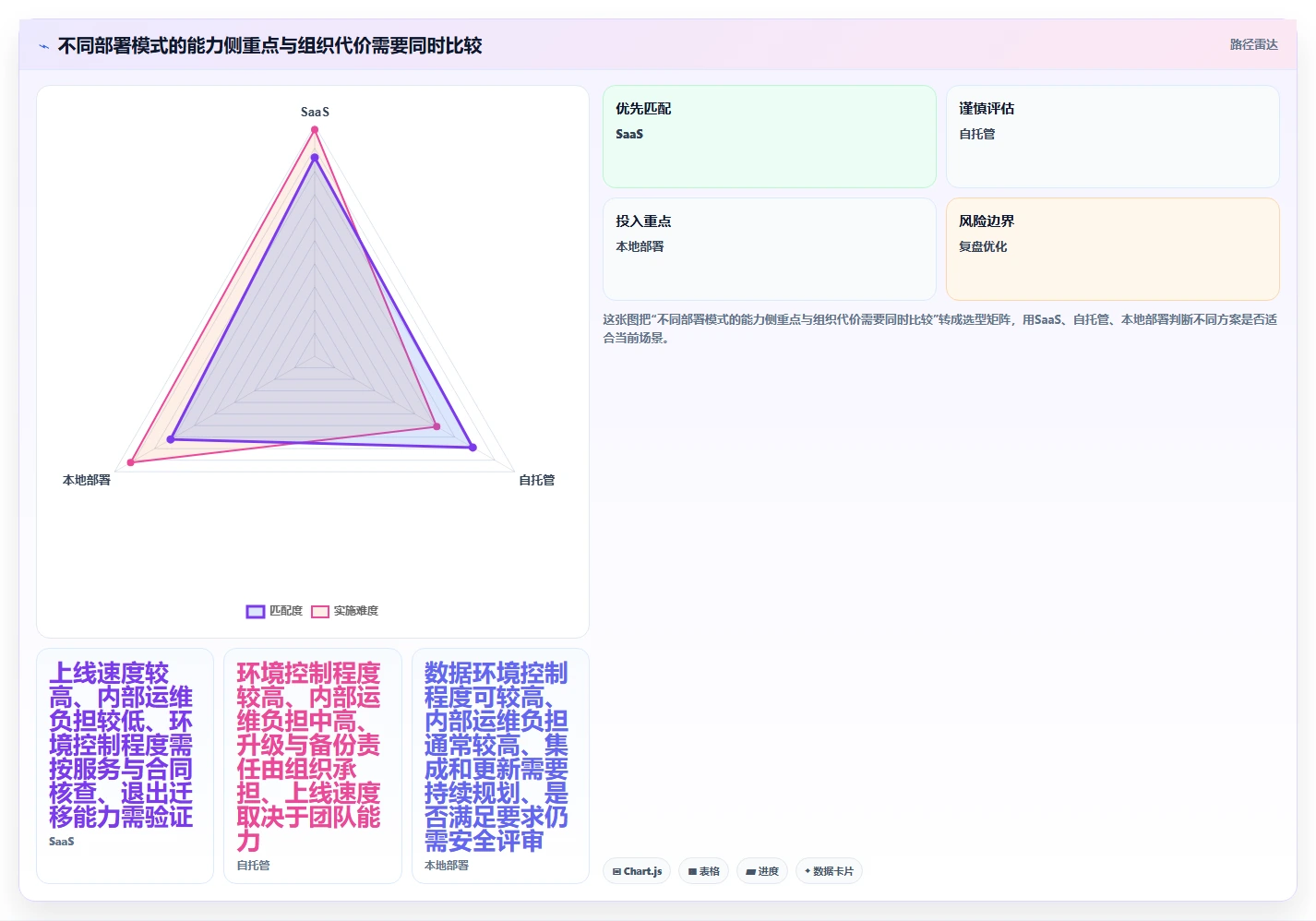Click the 匹配度 data point near 自托管 vertex
1316x921 pixels.
click(473, 448)
